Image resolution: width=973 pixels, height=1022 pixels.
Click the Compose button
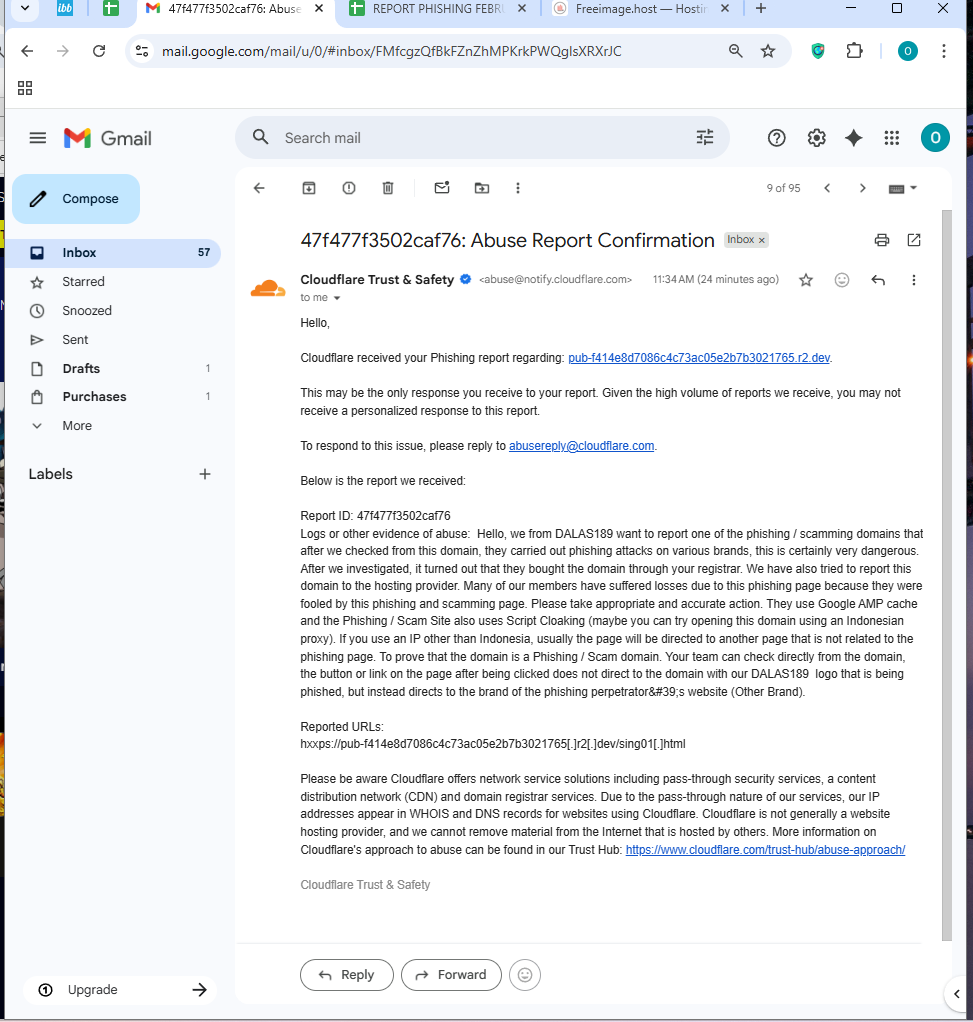(76, 199)
